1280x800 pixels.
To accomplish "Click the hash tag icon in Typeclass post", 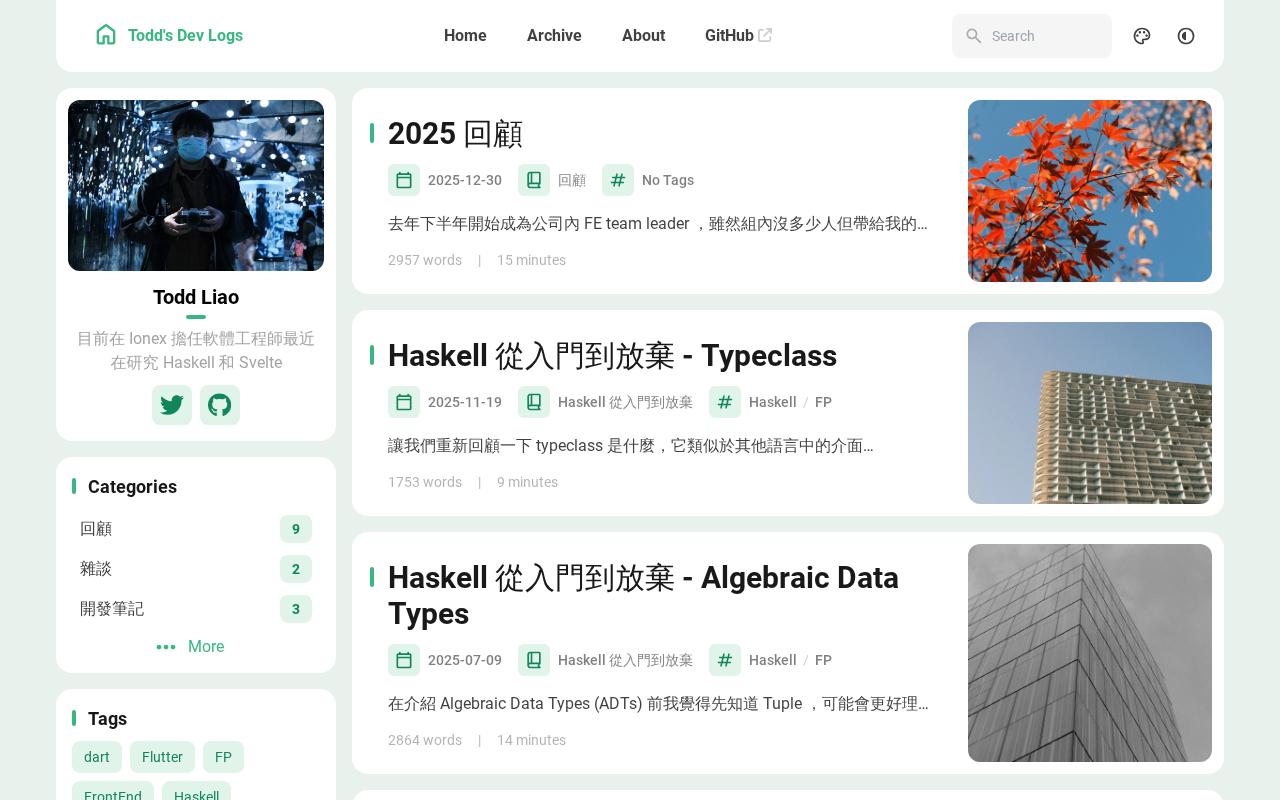I will 725,402.
